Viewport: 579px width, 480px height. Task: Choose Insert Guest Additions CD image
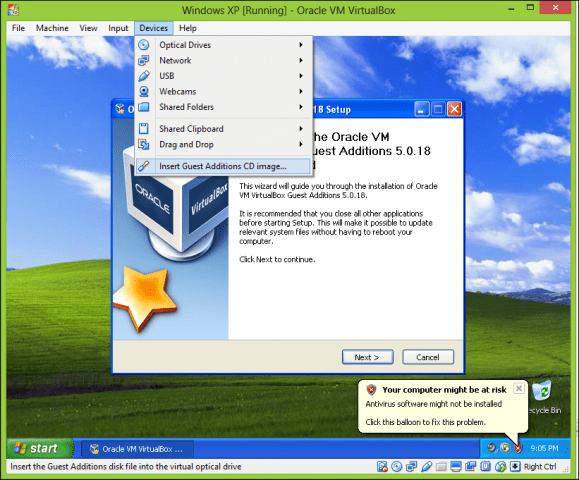point(223,166)
